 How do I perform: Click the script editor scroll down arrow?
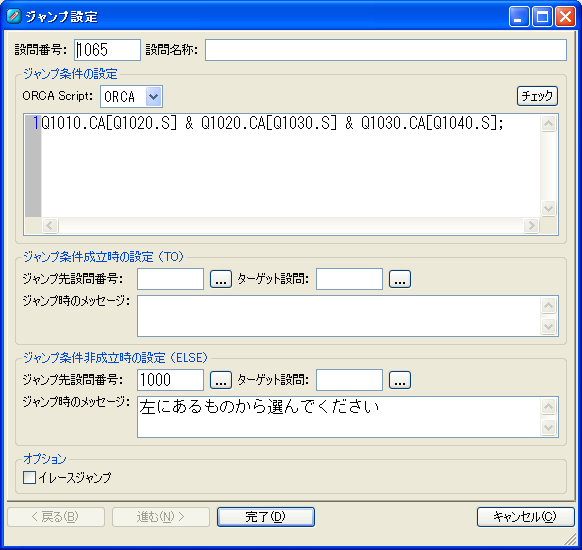pyautogui.click(x=549, y=208)
